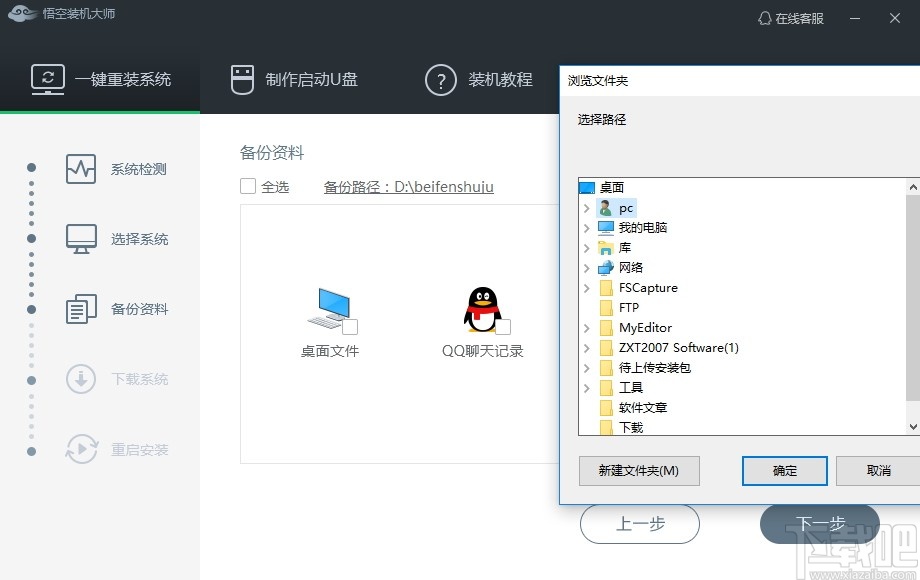Click the dialog scrollbar up arrow
This screenshot has height=580, width=920.
[x=911, y=185]
